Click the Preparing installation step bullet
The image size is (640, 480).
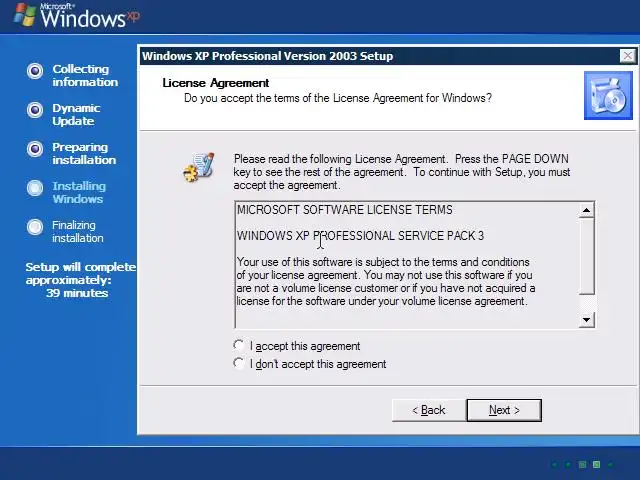[x=35, y=149]
